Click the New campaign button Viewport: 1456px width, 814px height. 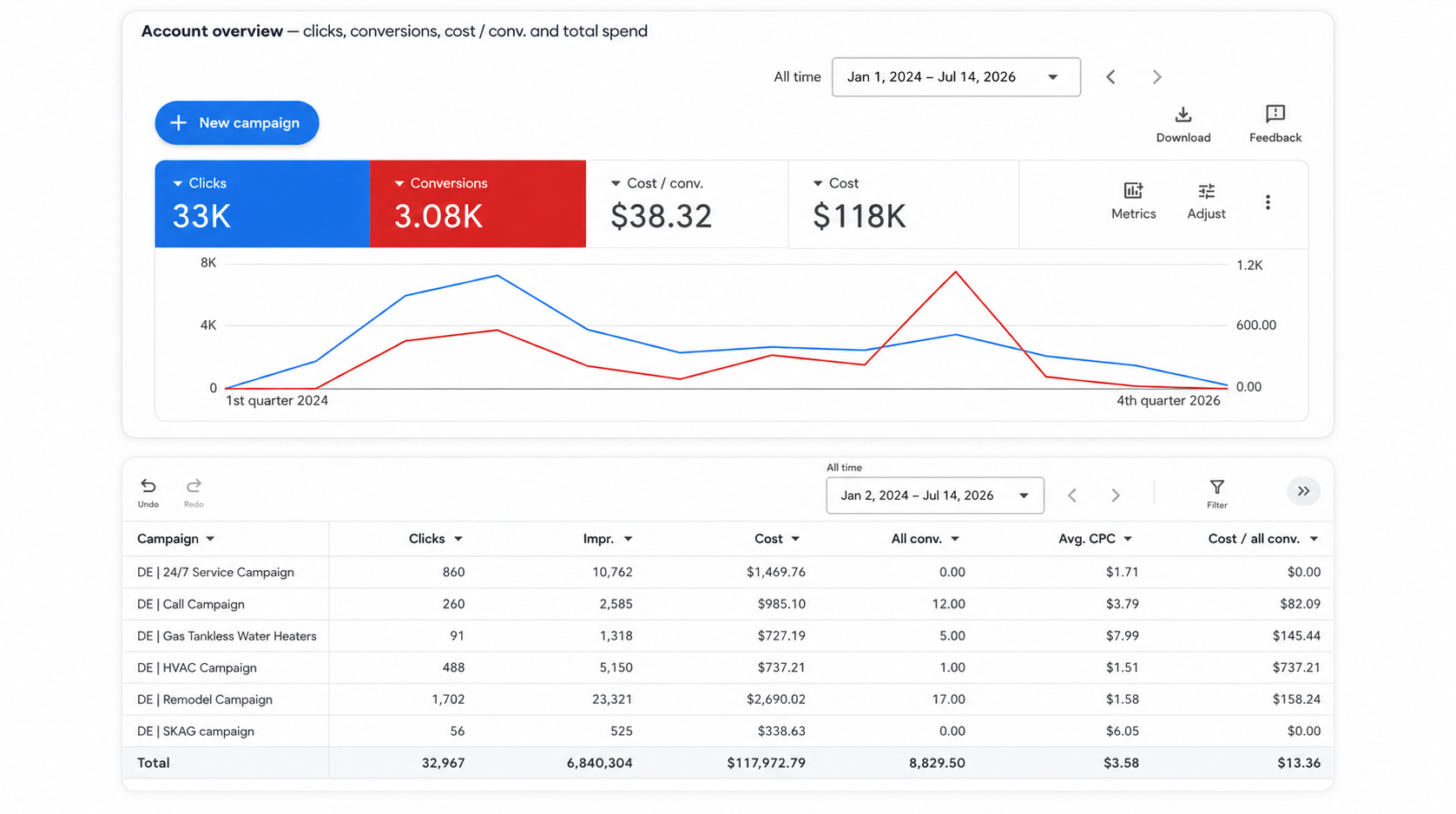pos(237,123)
